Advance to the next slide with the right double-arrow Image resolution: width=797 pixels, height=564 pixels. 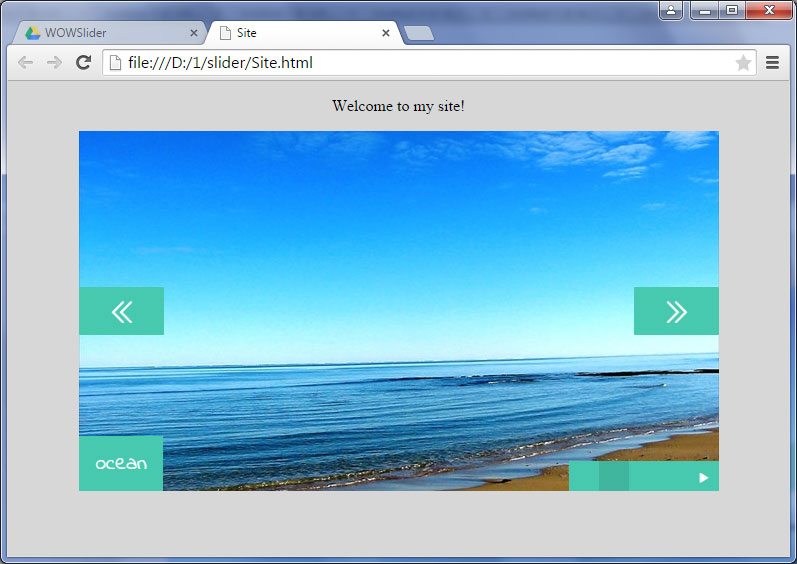tap(676, 311)
